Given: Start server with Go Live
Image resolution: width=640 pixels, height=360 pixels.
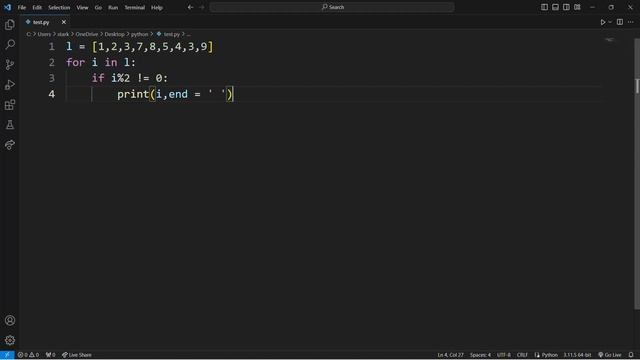Looking at the screenshot, I should [x=610, y=355].
